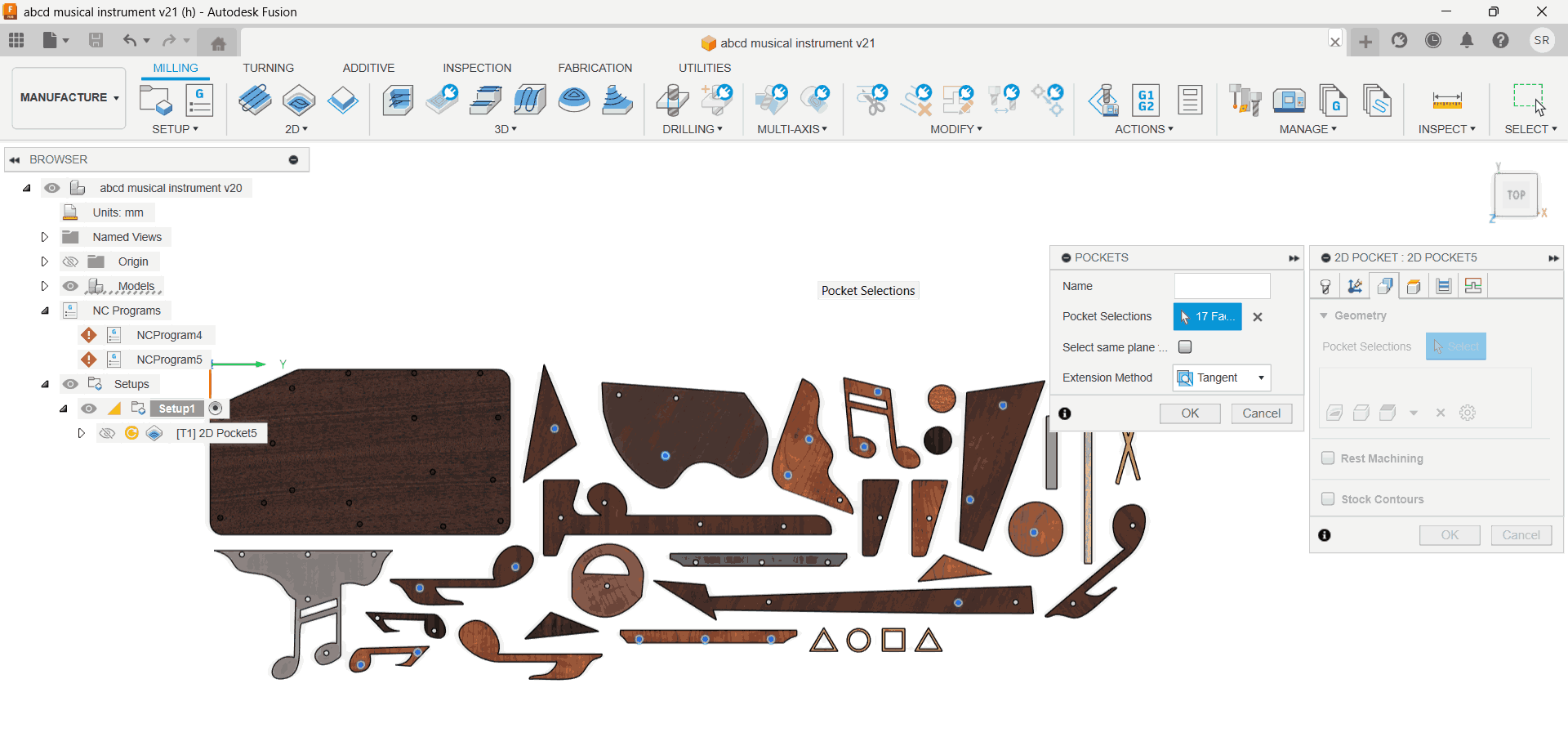
Task: Clear the Pocket Selections with X
Action: tap(1258, 317)
